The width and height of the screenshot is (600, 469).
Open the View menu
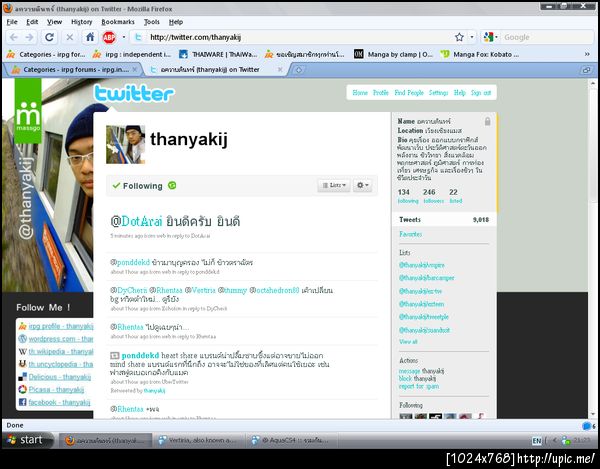pyautogui.click(x=54, y=22)
